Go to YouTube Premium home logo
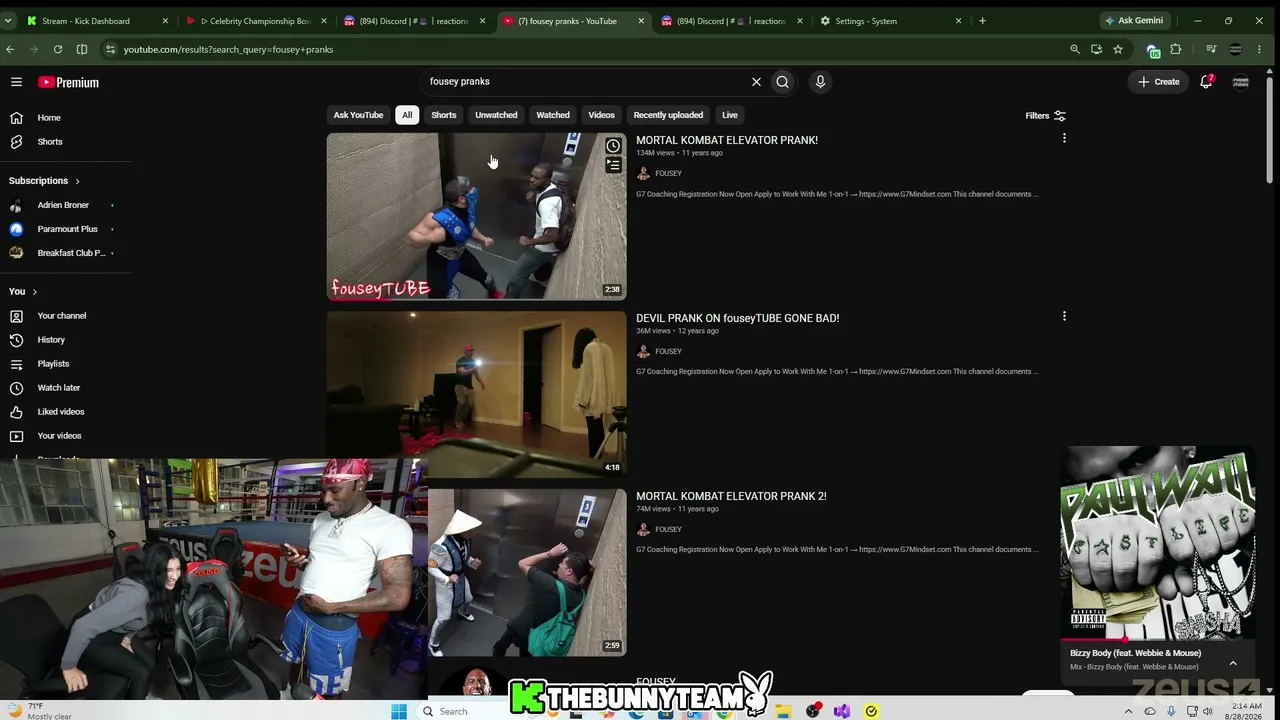 click(68, 82)
